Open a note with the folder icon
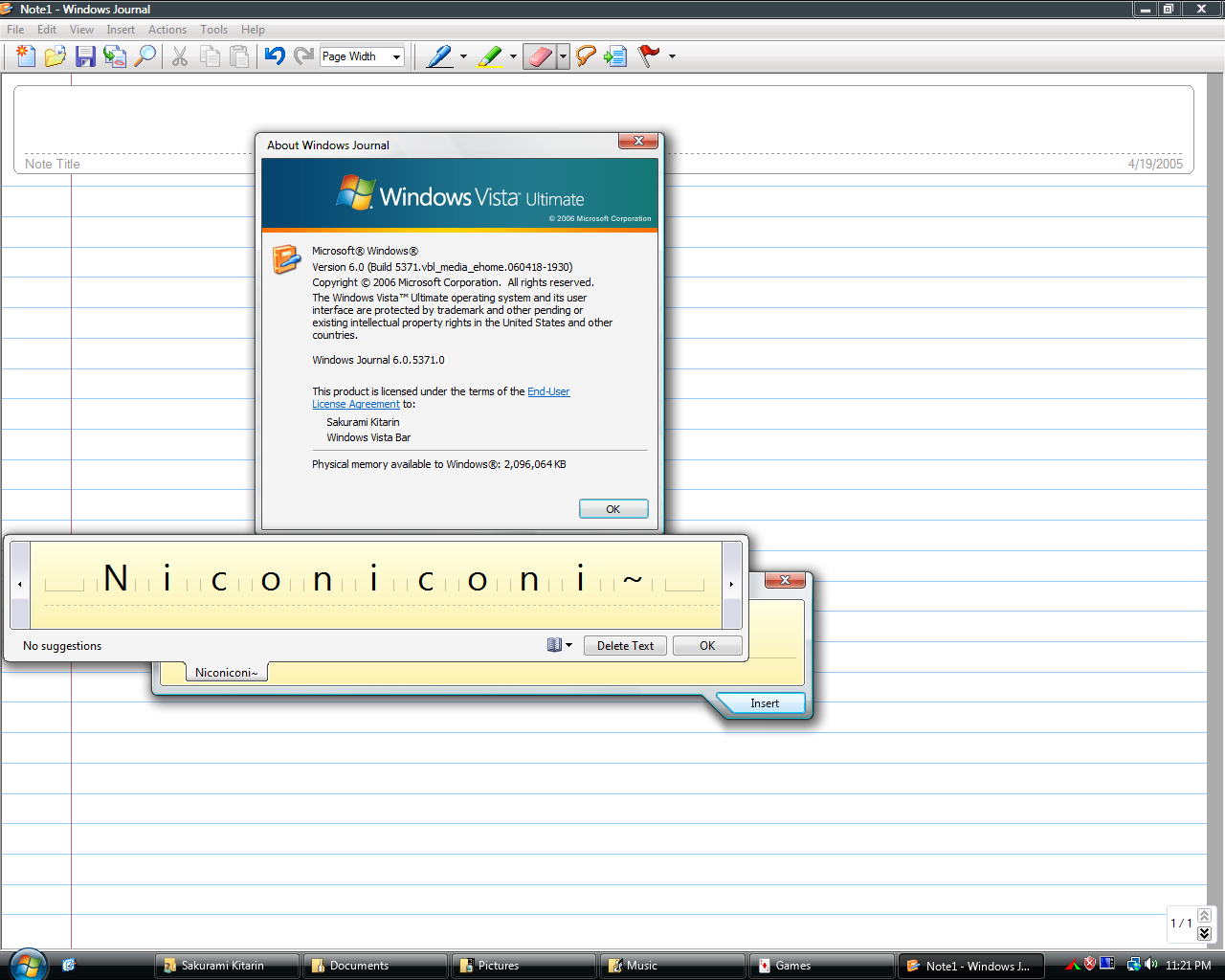 (x=56, y=56)
